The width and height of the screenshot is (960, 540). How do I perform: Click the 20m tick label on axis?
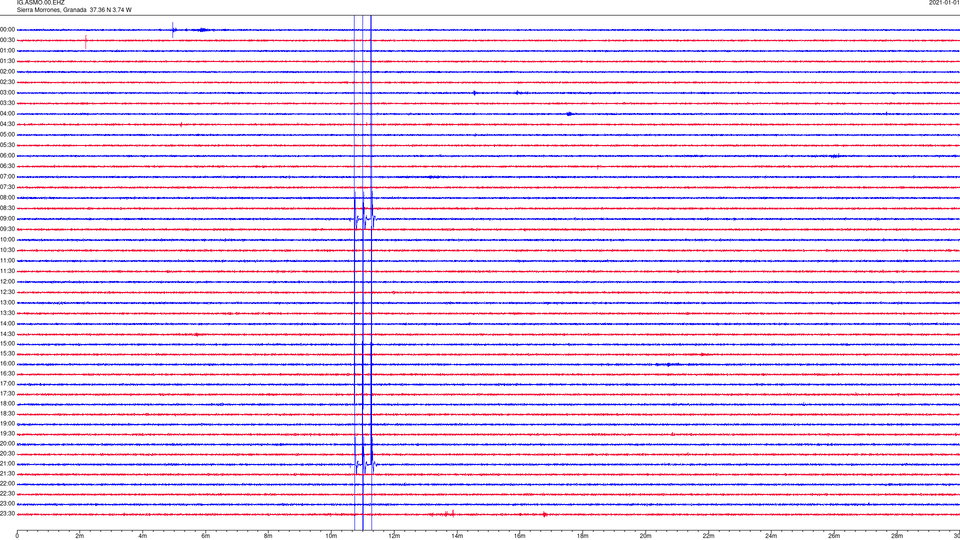click(645, 536)
